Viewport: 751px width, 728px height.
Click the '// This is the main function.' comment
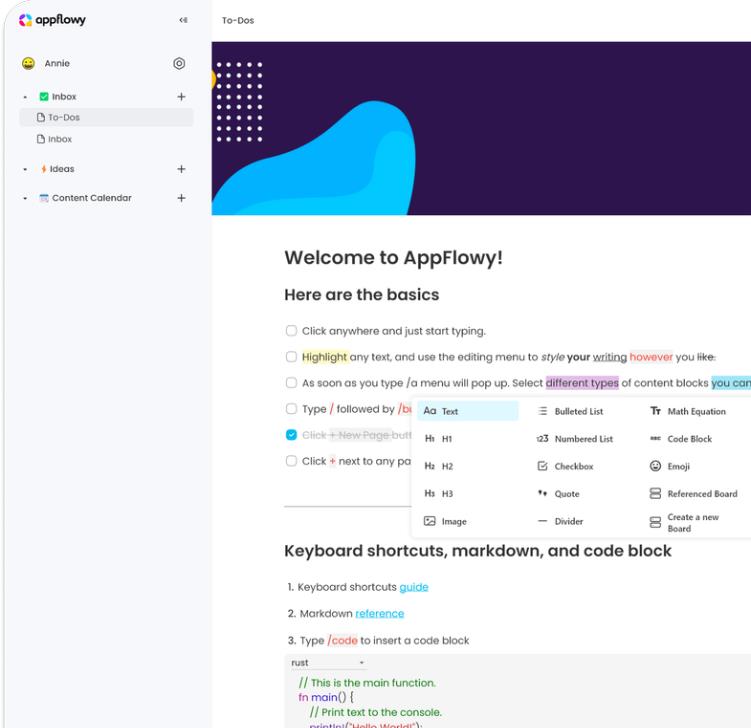tap(367, 683)
